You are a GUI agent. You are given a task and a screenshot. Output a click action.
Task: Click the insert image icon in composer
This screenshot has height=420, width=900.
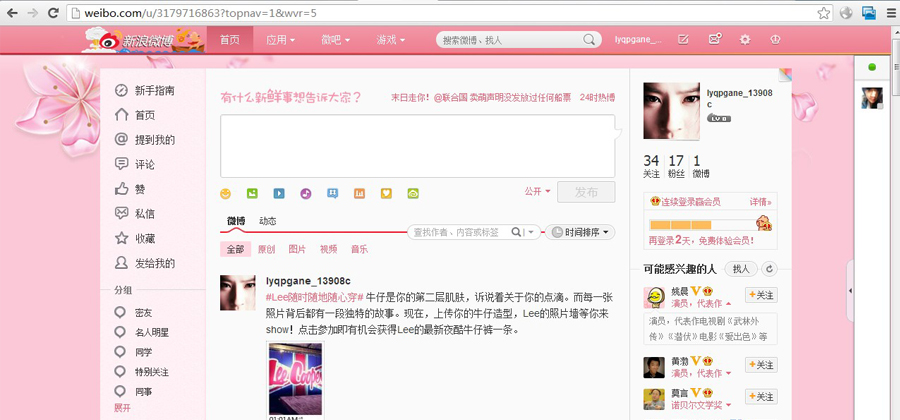click(252, 193)
